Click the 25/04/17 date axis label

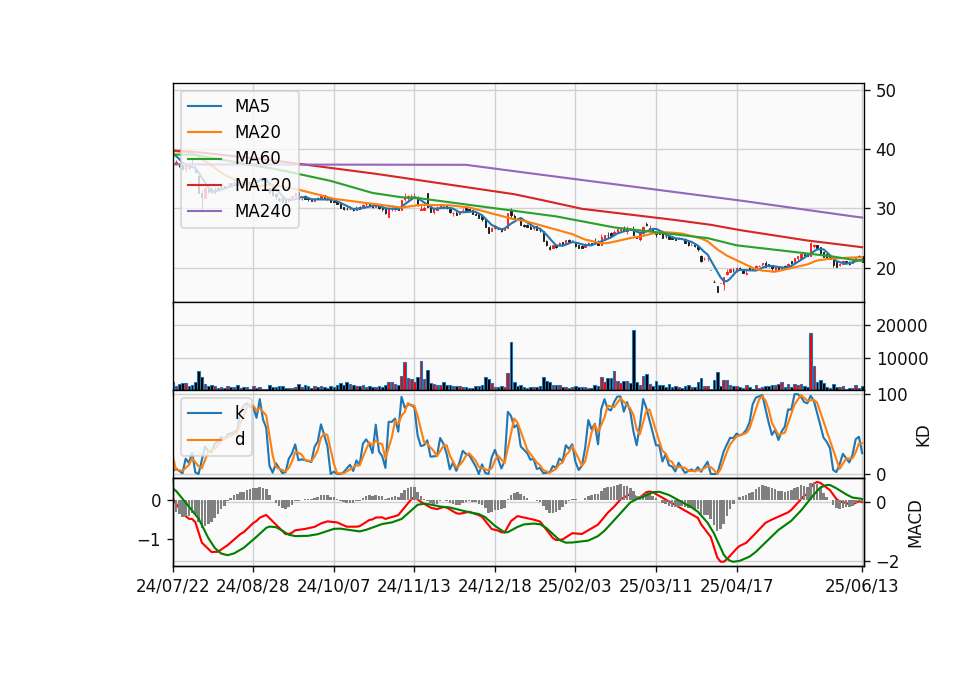coord(737,586)
